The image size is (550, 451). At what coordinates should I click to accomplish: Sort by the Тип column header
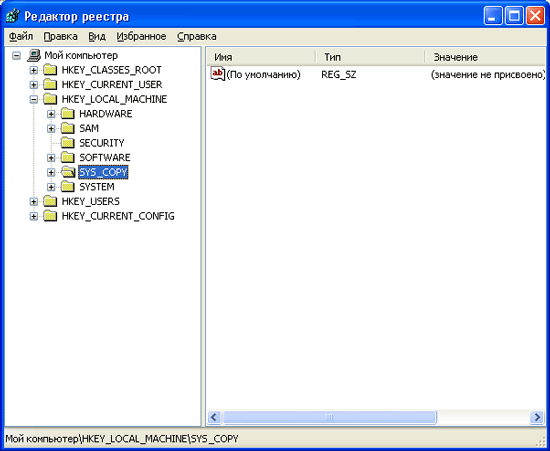[x=371, y=57]
